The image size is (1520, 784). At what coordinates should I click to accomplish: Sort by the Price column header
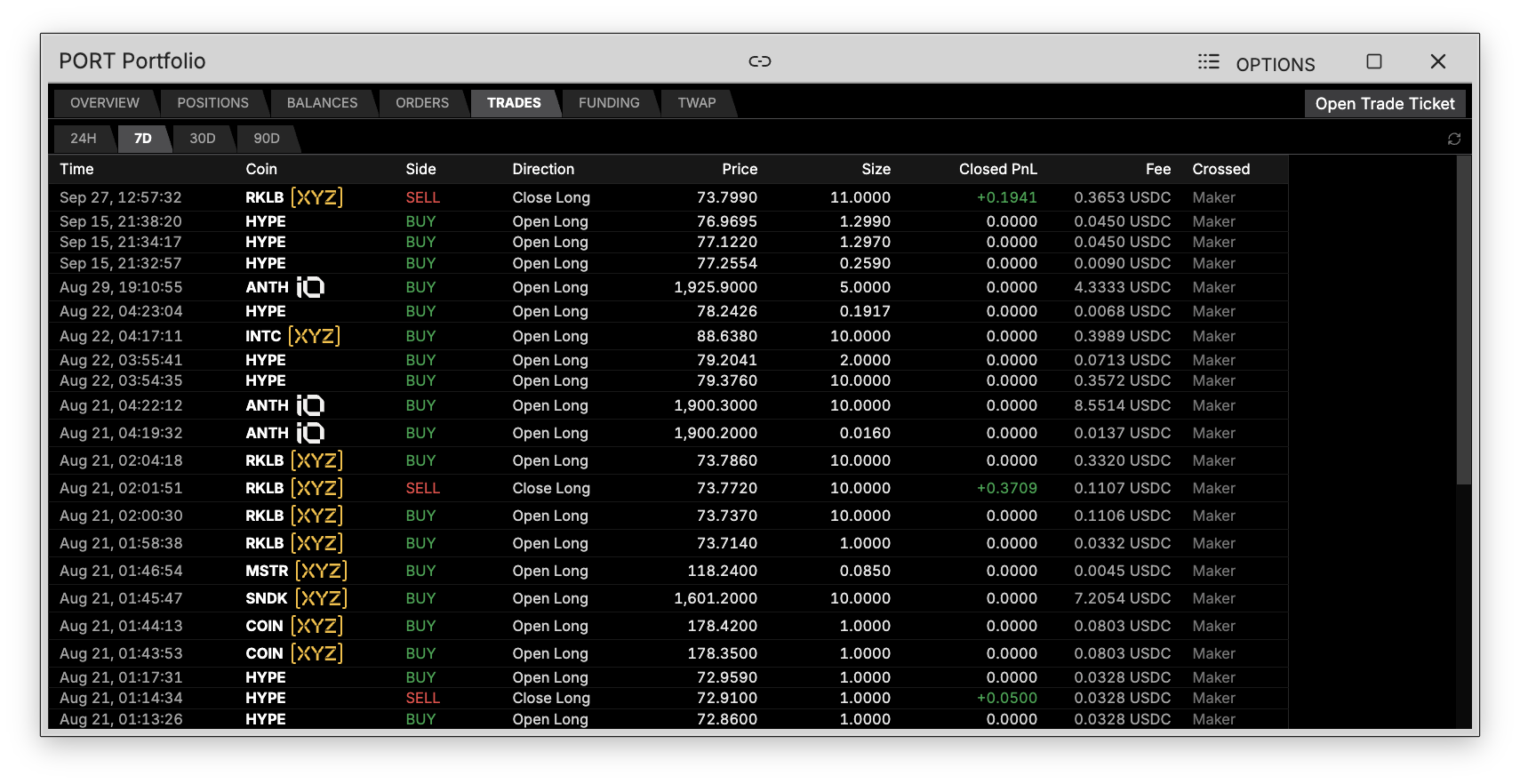click(740, 169)
